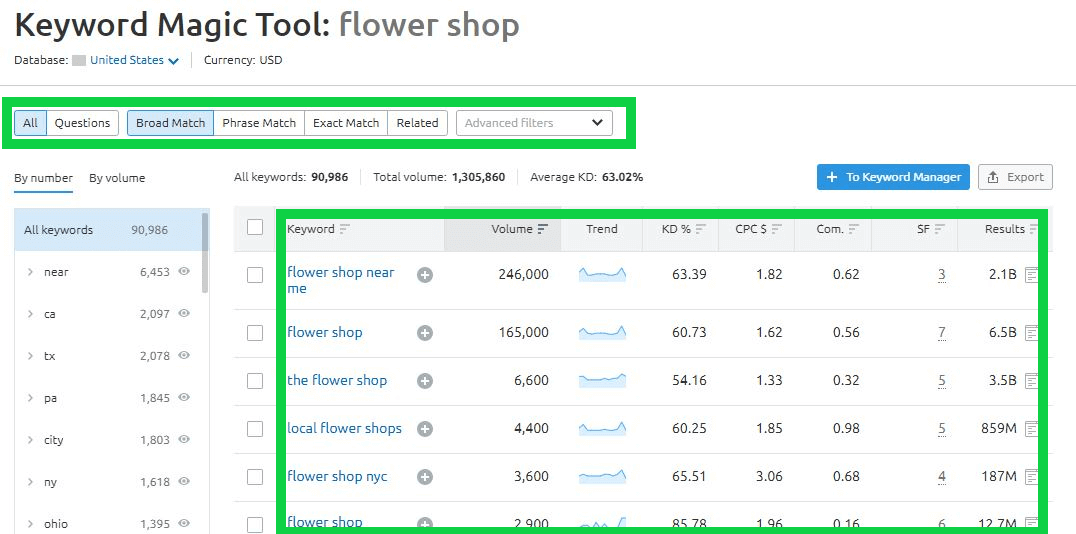Screen dimensions: 1076x534
Task: Open SF count 3 for 'flower shop near me'
Action: [x=942, y=275]
